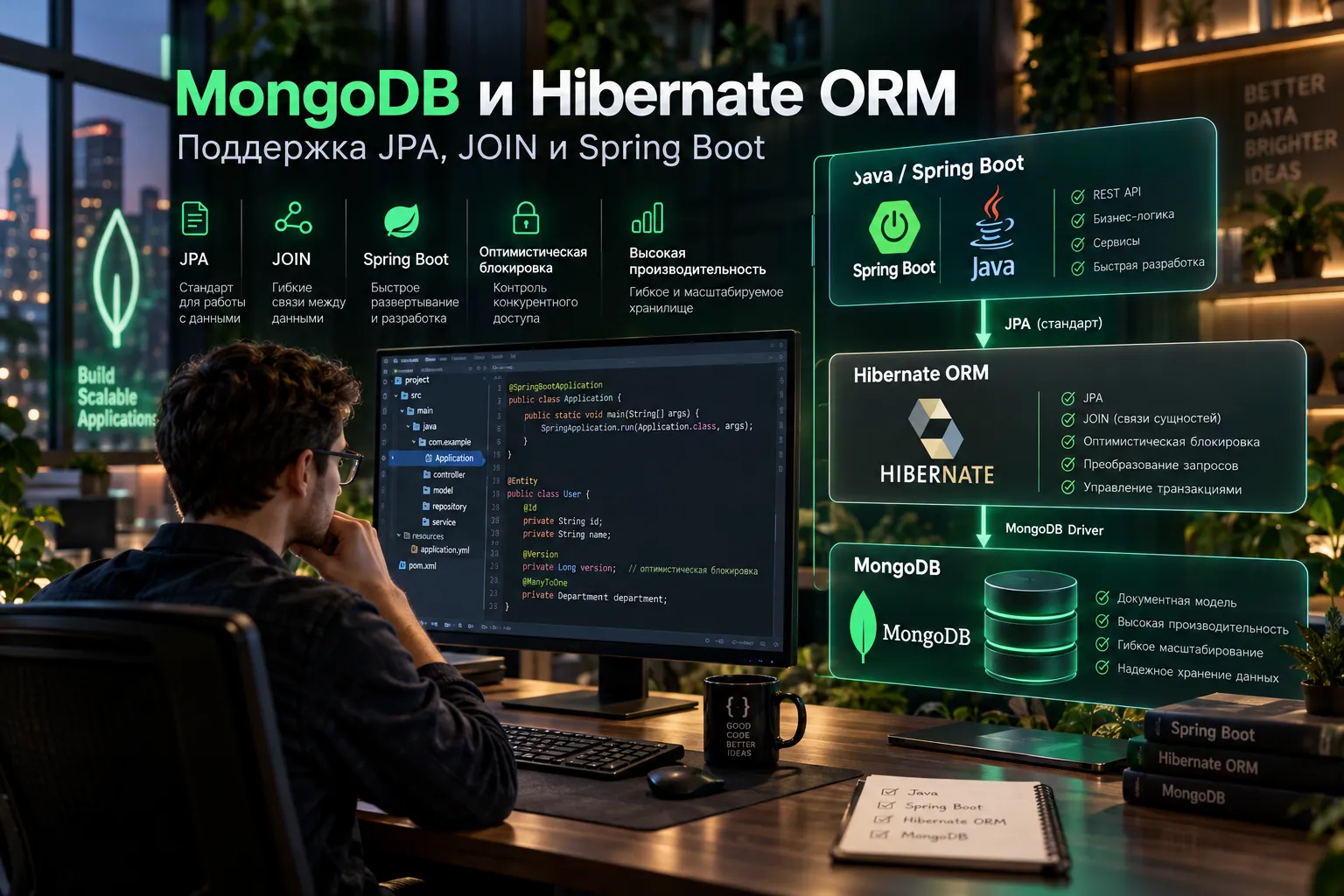Click the checkmark beside REST API
The image size is (1344, 896).
pyautogui.click(x=1078, y=197)
